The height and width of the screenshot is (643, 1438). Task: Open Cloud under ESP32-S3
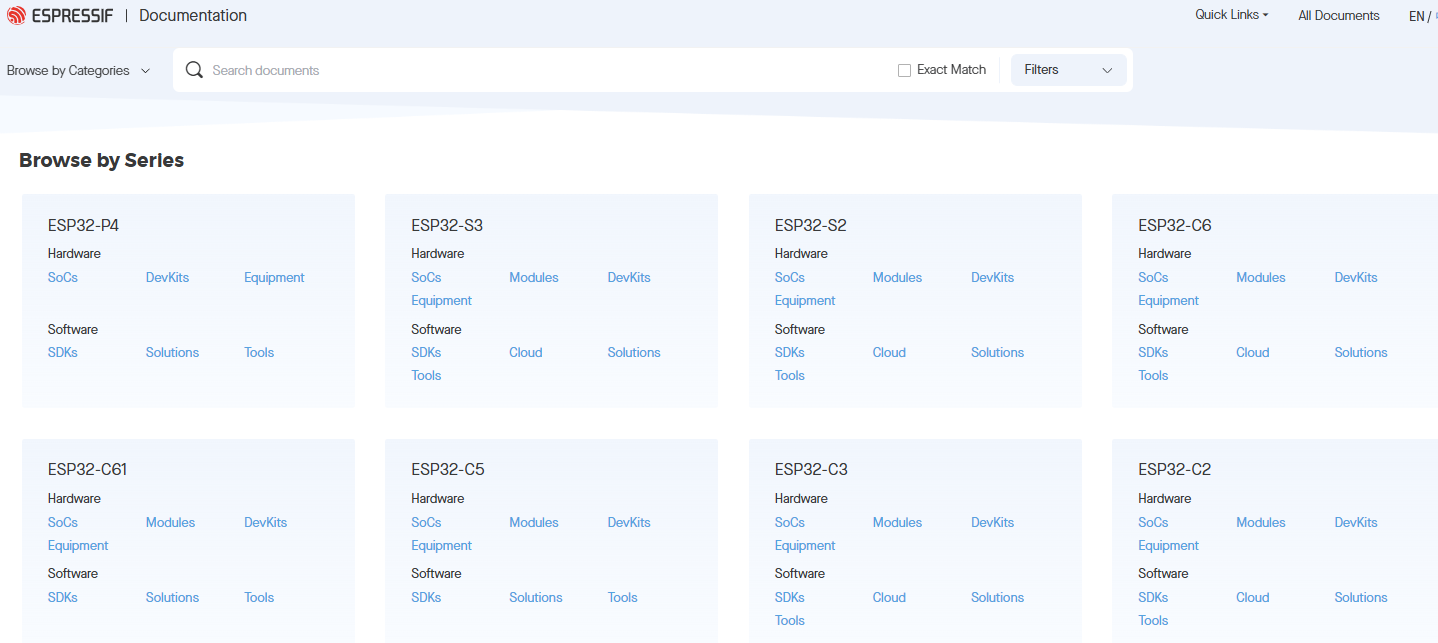point(526,352)
